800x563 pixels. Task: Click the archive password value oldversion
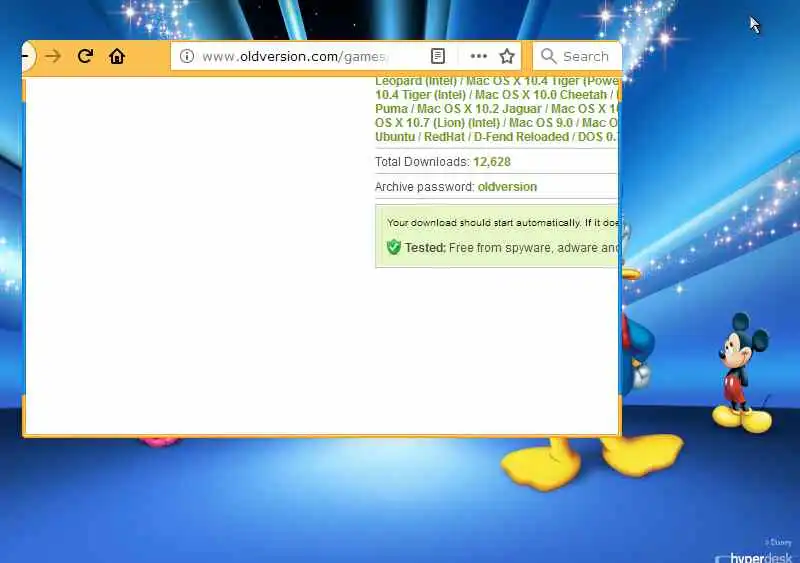coord(507,187)
